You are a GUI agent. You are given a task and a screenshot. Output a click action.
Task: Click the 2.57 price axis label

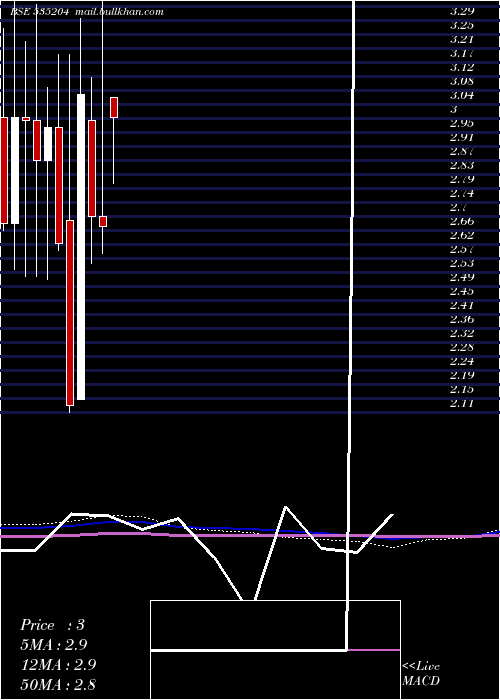462,249
